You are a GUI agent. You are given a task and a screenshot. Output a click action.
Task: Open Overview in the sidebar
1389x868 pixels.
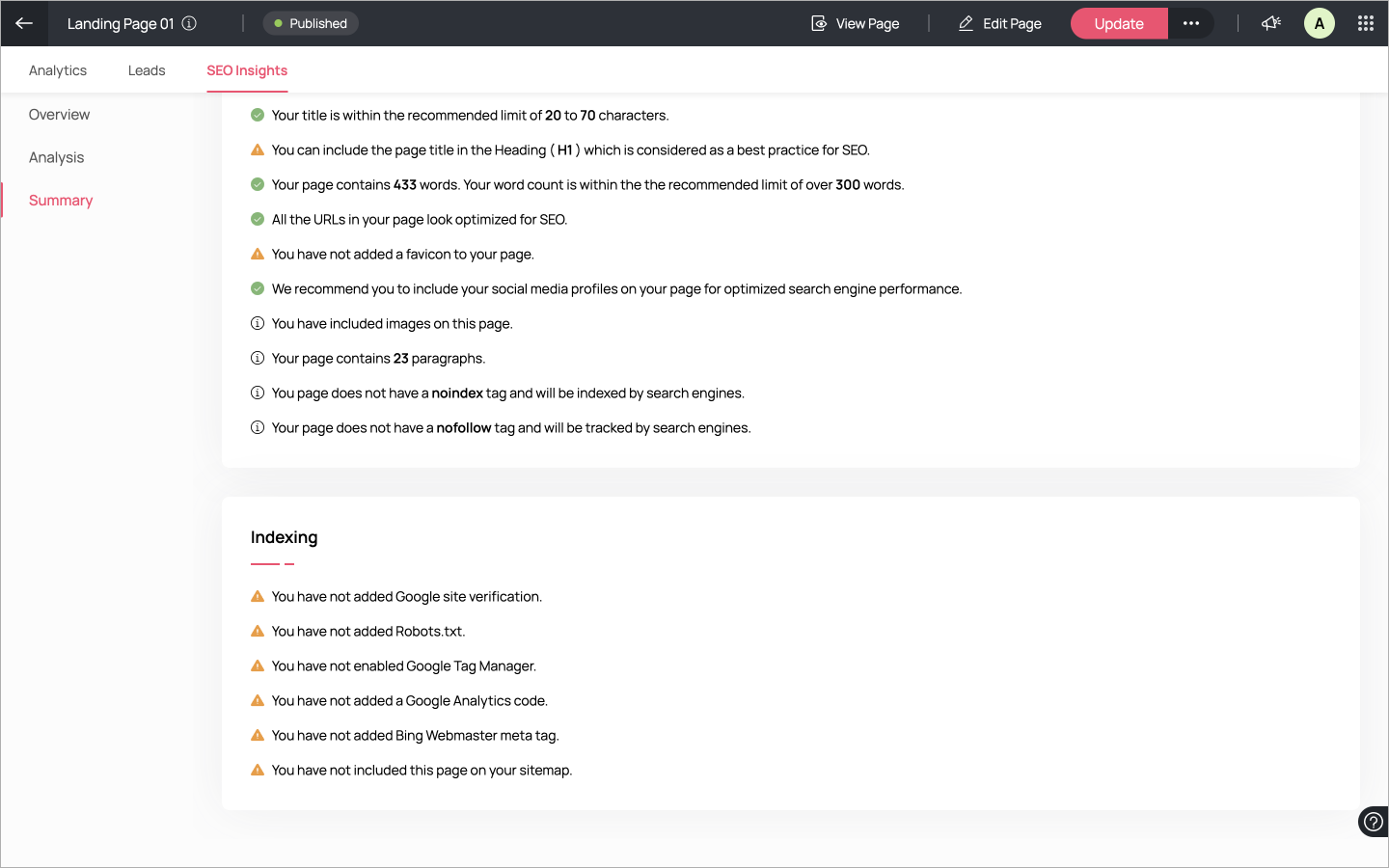pyautogui.click(x=59, y=115)
